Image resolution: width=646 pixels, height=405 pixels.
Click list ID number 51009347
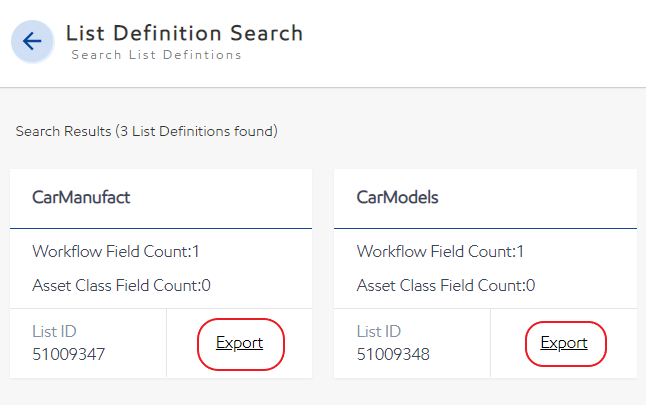click(68, 354)
